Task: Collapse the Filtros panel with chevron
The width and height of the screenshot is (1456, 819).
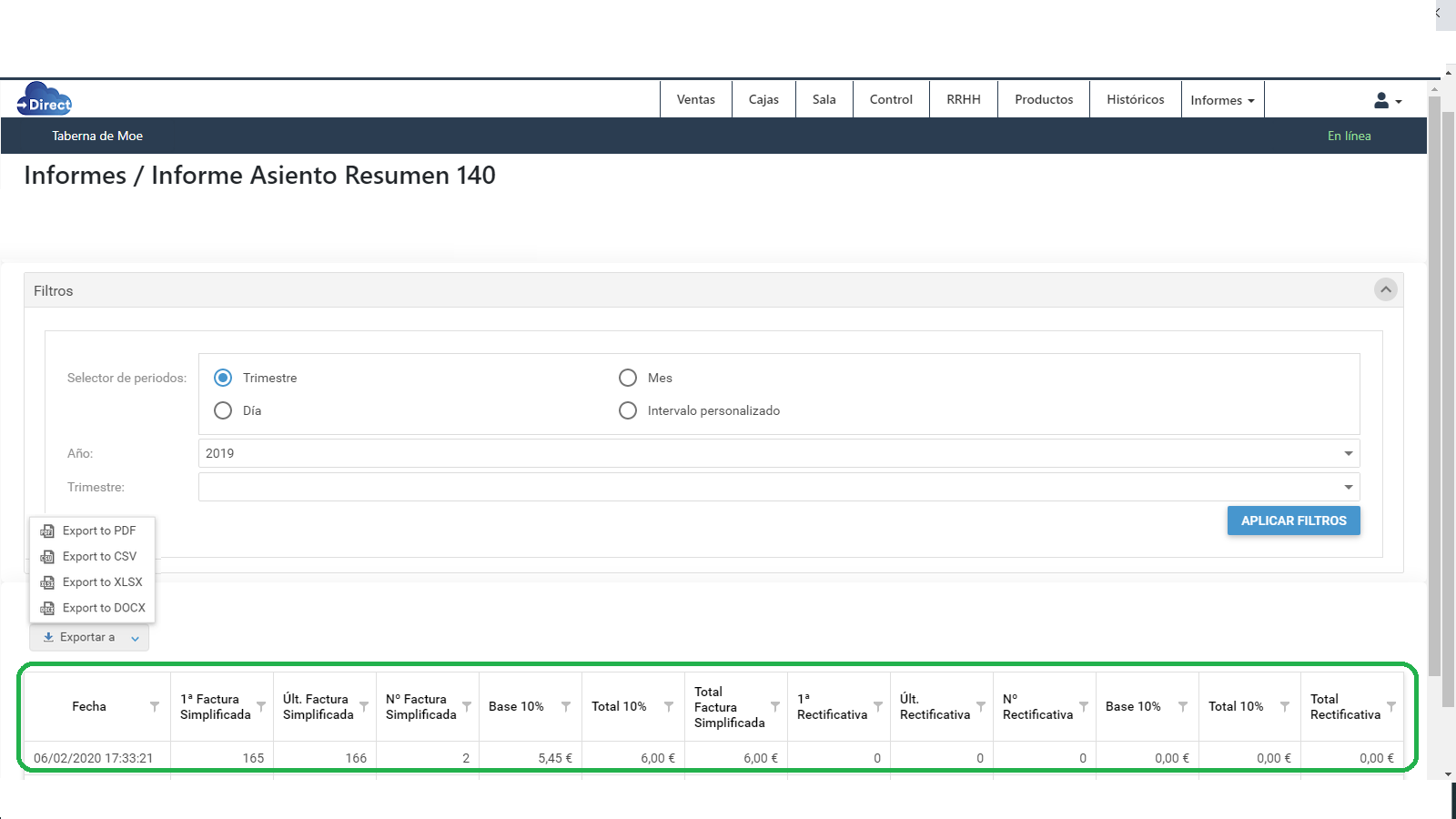Action: coord(1385,290)
